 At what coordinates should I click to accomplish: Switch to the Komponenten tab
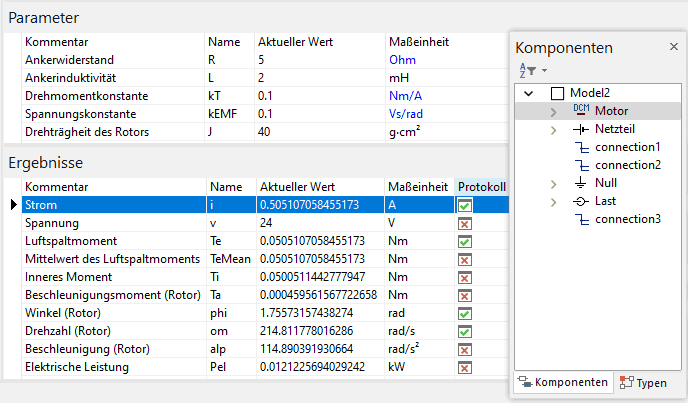click(563, 383)
